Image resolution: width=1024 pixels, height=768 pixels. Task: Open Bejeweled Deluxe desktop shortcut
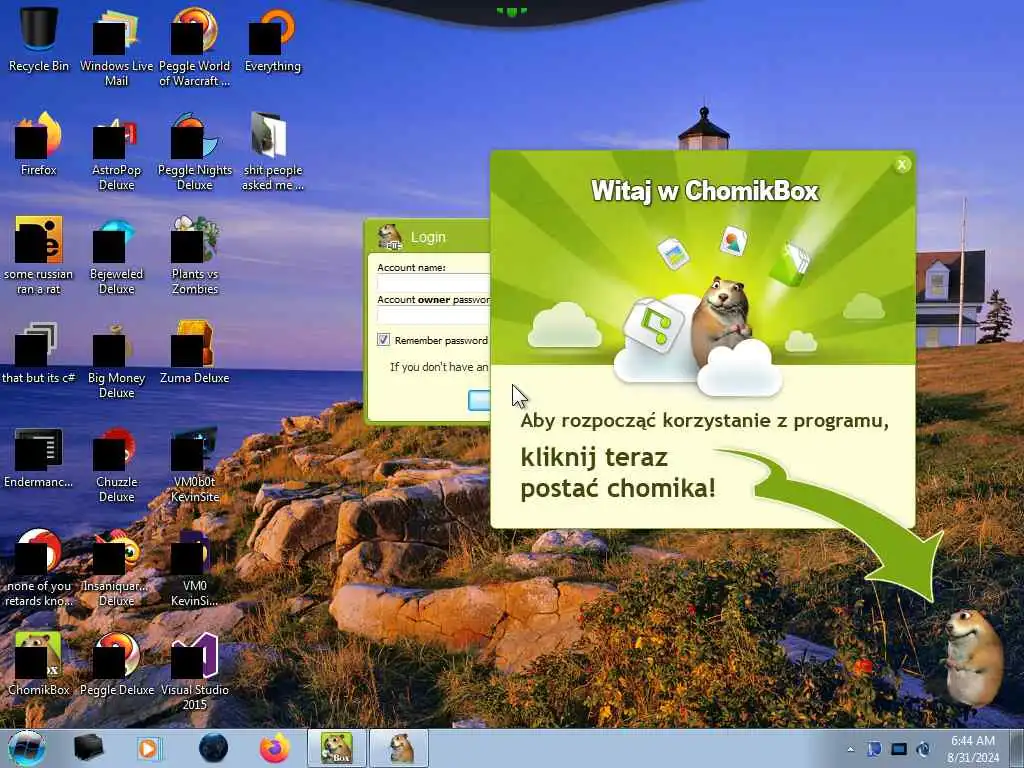coord(116,255)
